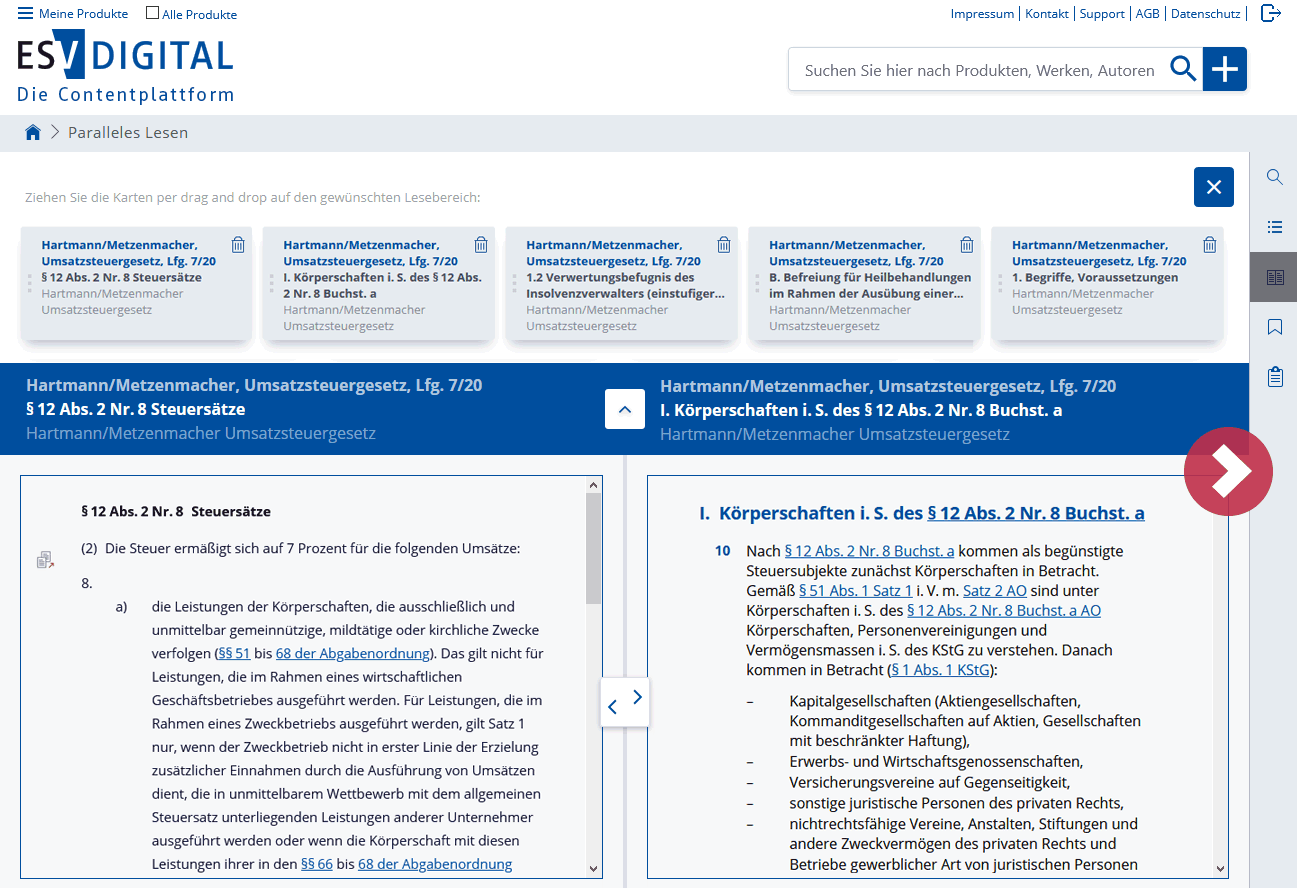Open the § 1 Abs. 1 KStG link
Screen dimensions: 1297x888
click(938, 670)
